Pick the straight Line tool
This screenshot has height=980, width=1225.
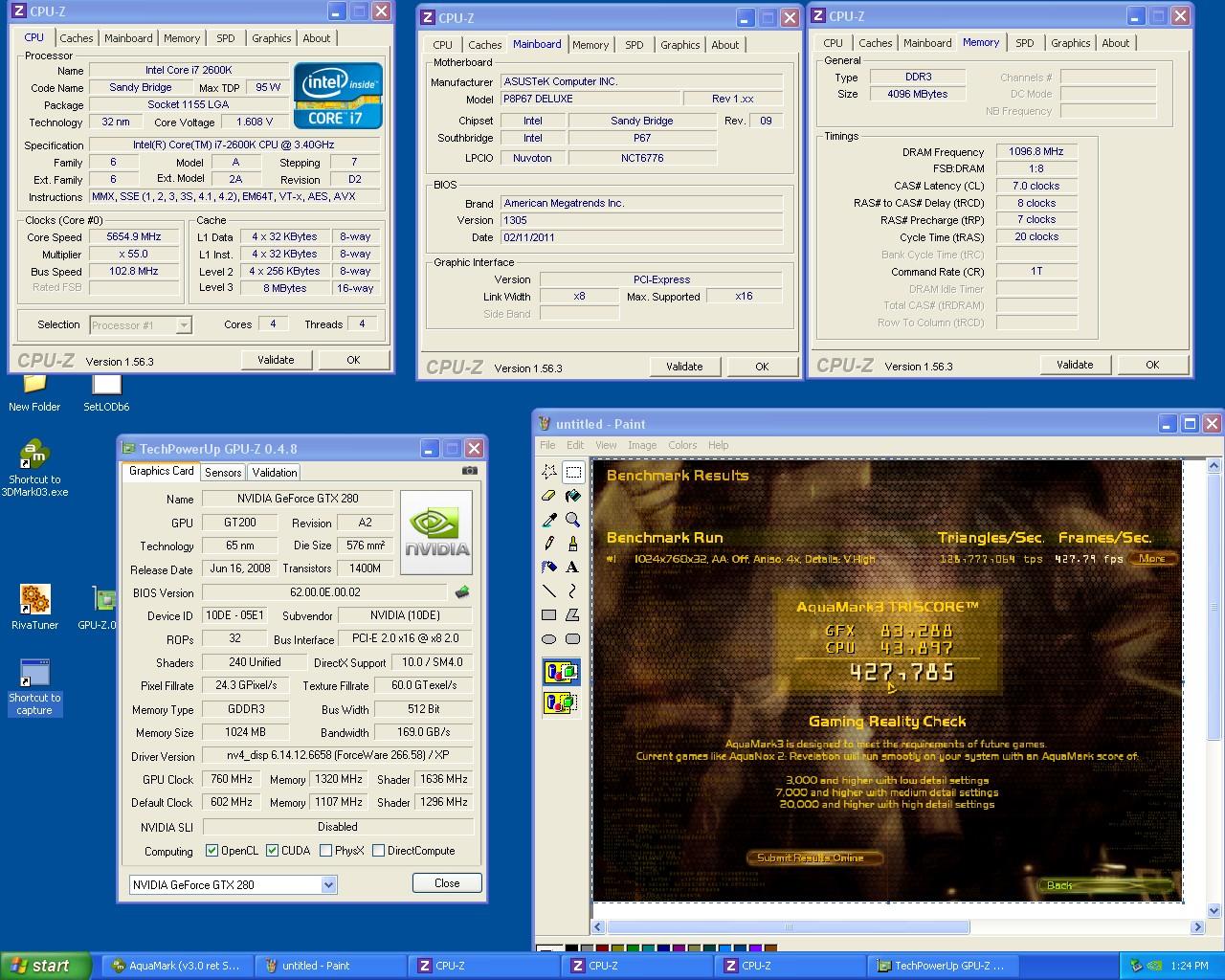click(549, 590)
